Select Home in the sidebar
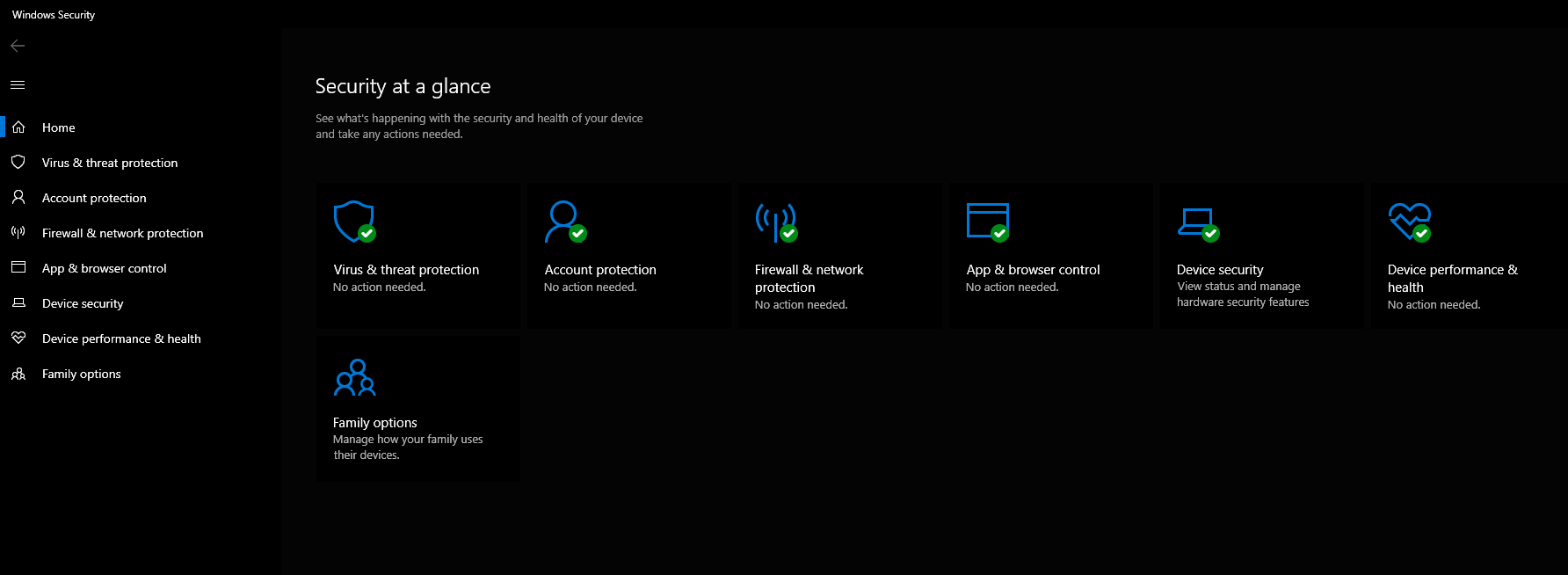This screenshot has height=575, width=1568. (x=58, y=127)
